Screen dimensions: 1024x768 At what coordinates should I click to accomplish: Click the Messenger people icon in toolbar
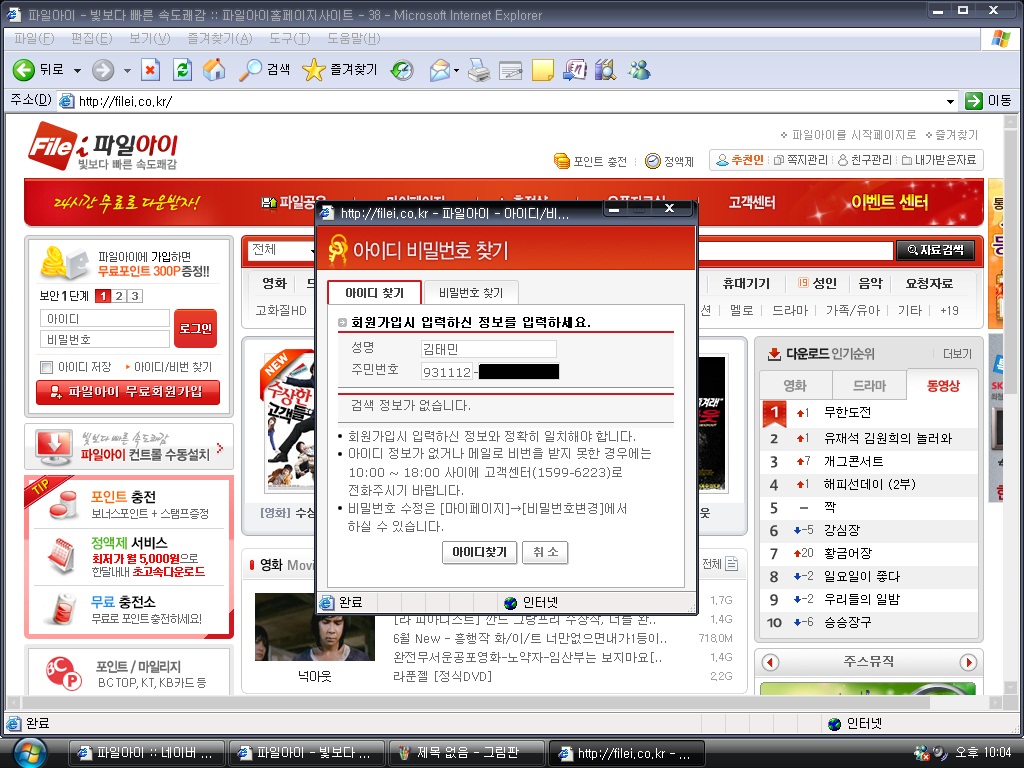pos(639,69)
